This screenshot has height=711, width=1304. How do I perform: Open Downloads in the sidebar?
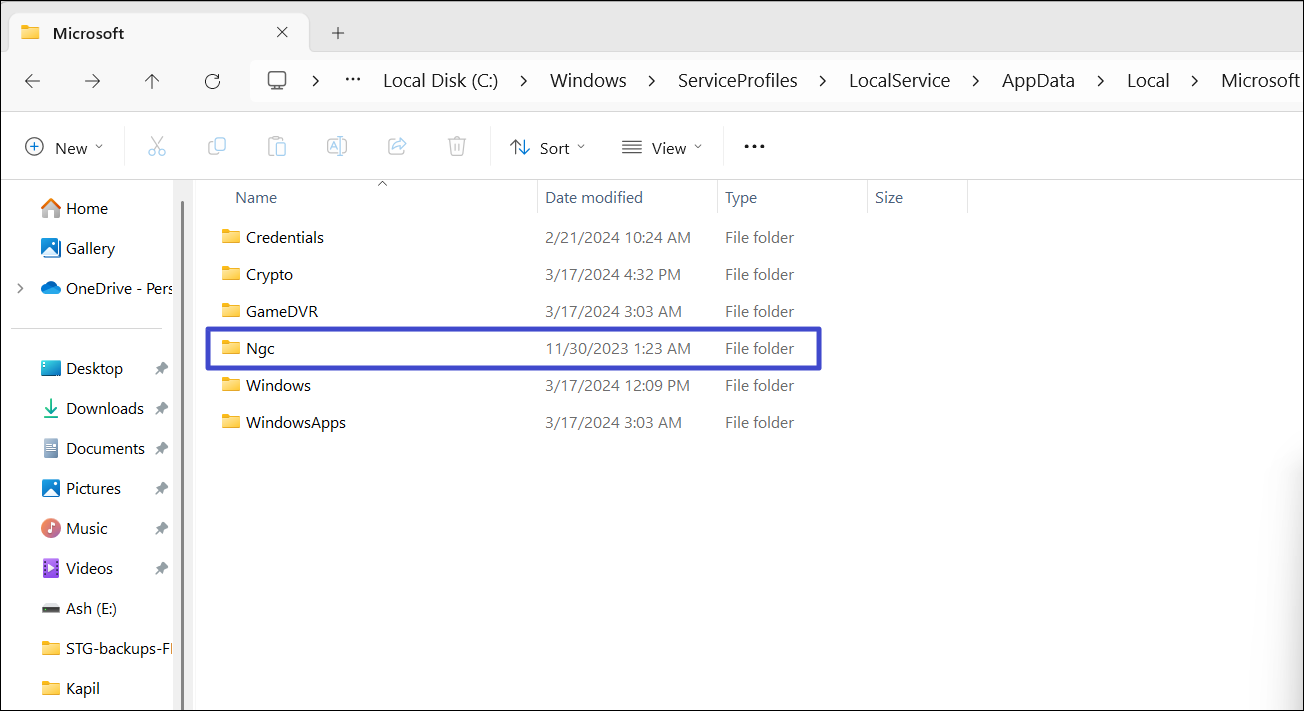pos(105,408)
